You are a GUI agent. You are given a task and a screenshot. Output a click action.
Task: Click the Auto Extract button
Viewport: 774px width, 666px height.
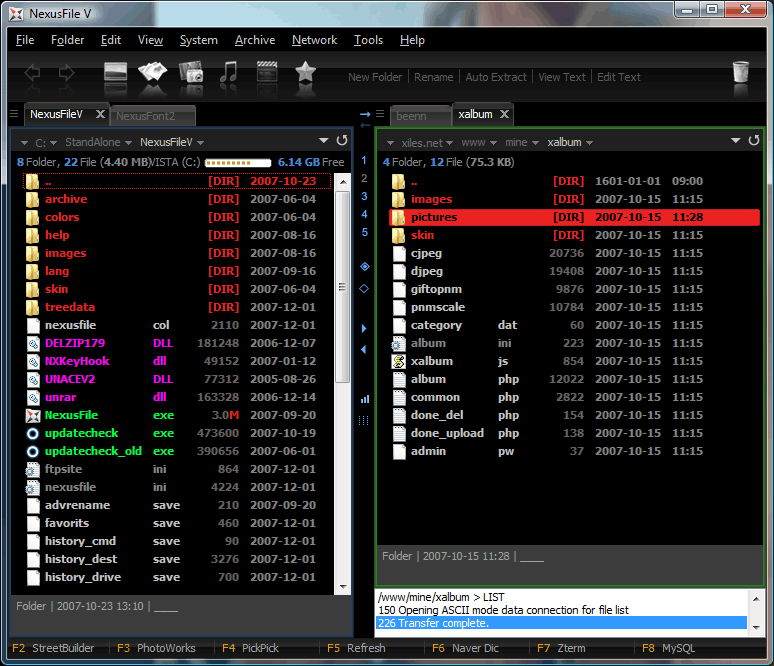pyautogui.click(x=496, y=77)
